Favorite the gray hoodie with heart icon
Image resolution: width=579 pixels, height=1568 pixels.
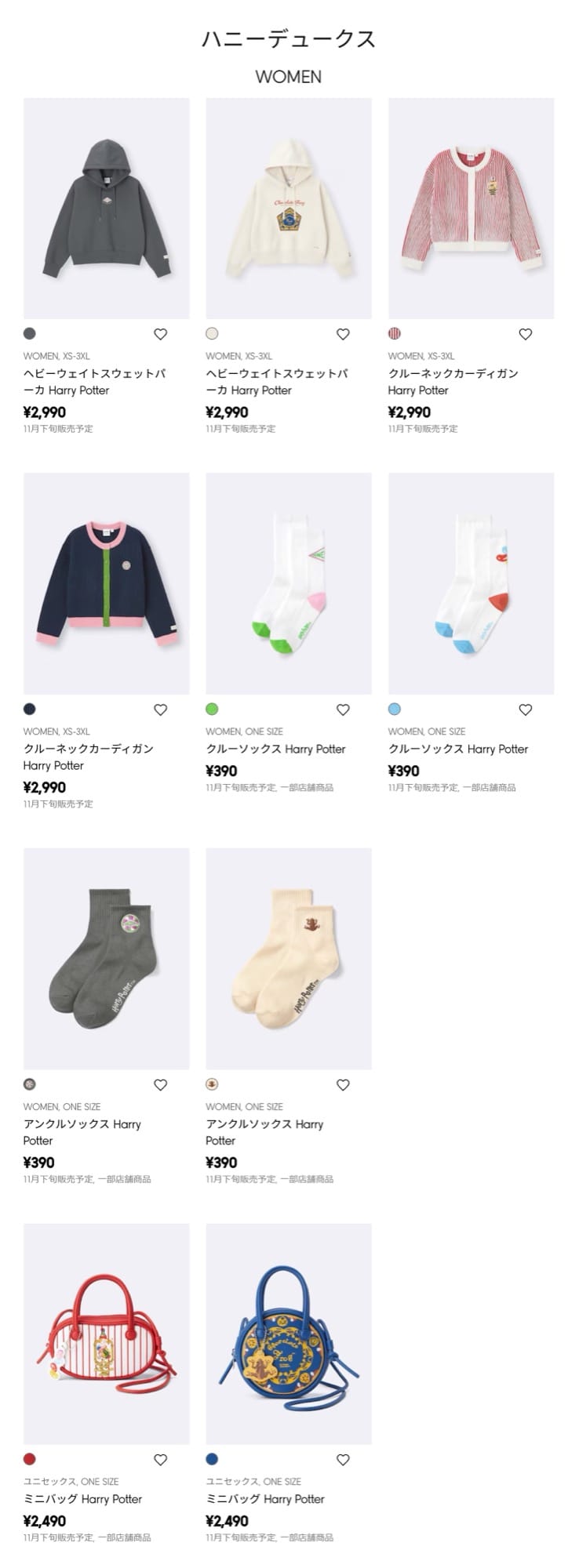pos(160,334)
